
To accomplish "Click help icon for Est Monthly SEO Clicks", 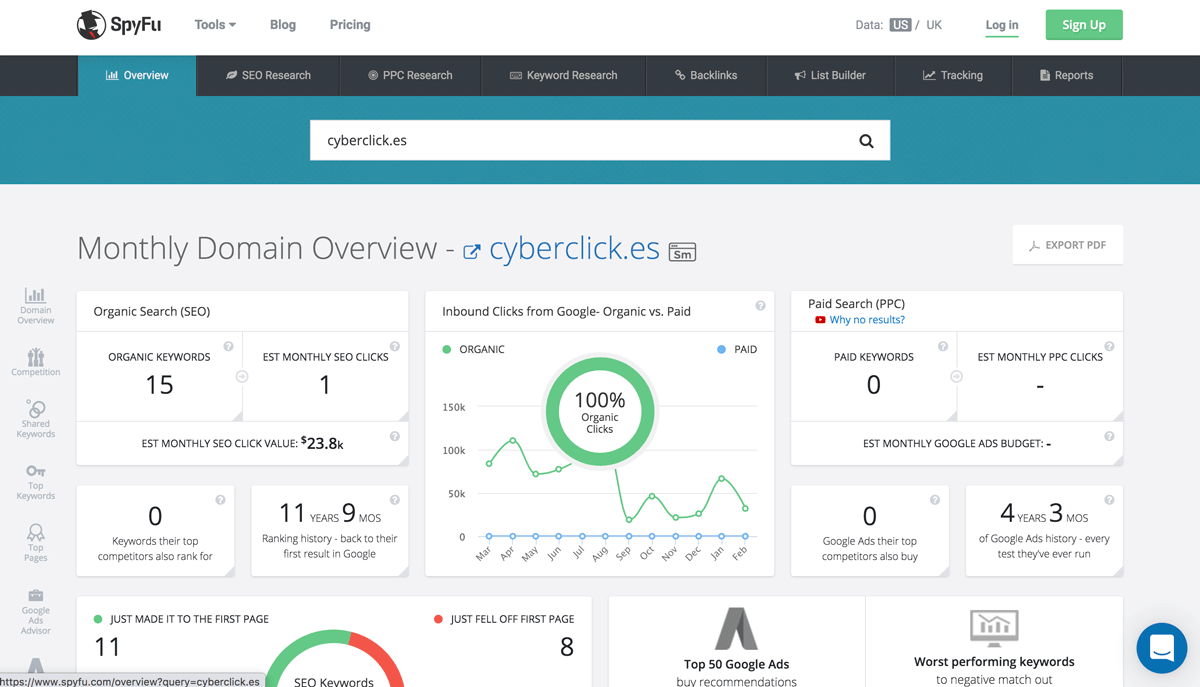I will tap(395, 346).
